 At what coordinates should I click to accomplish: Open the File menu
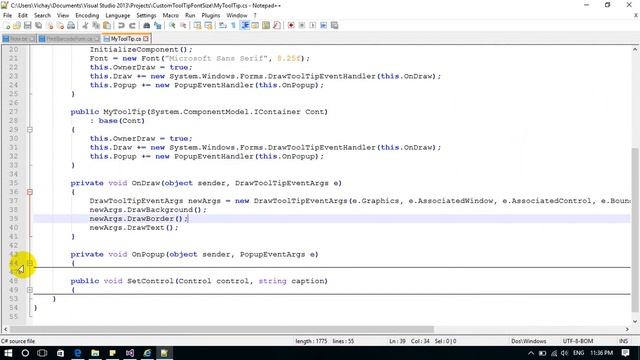coord(7,16)
